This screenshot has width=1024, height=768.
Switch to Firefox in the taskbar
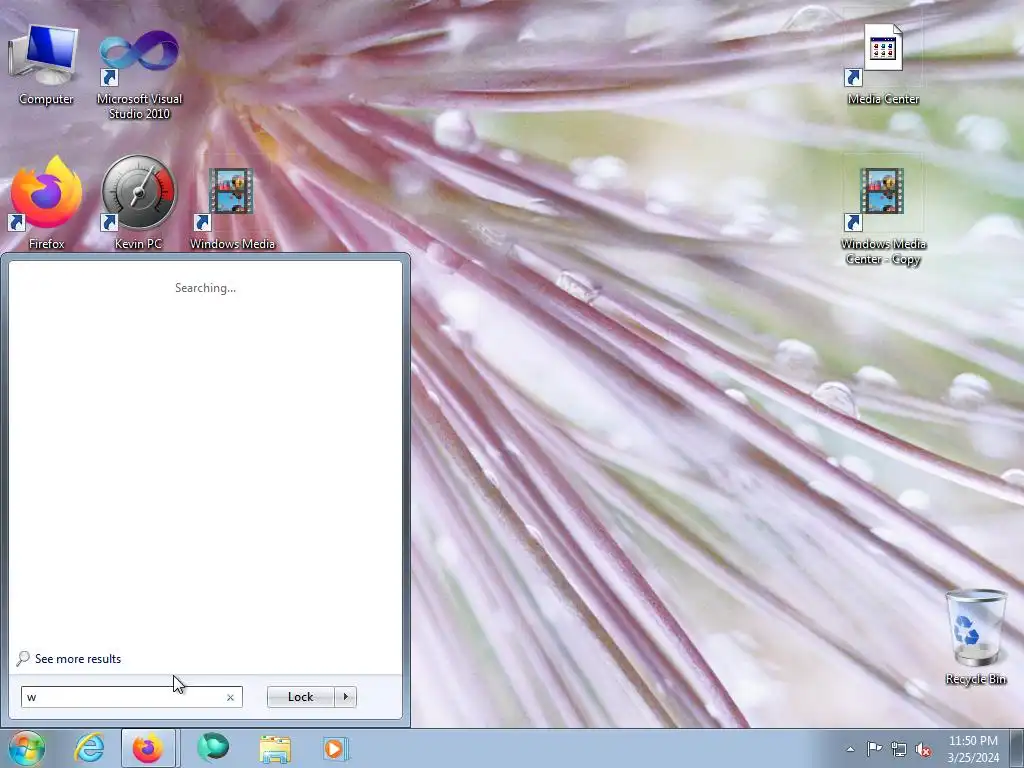[148, 748]
